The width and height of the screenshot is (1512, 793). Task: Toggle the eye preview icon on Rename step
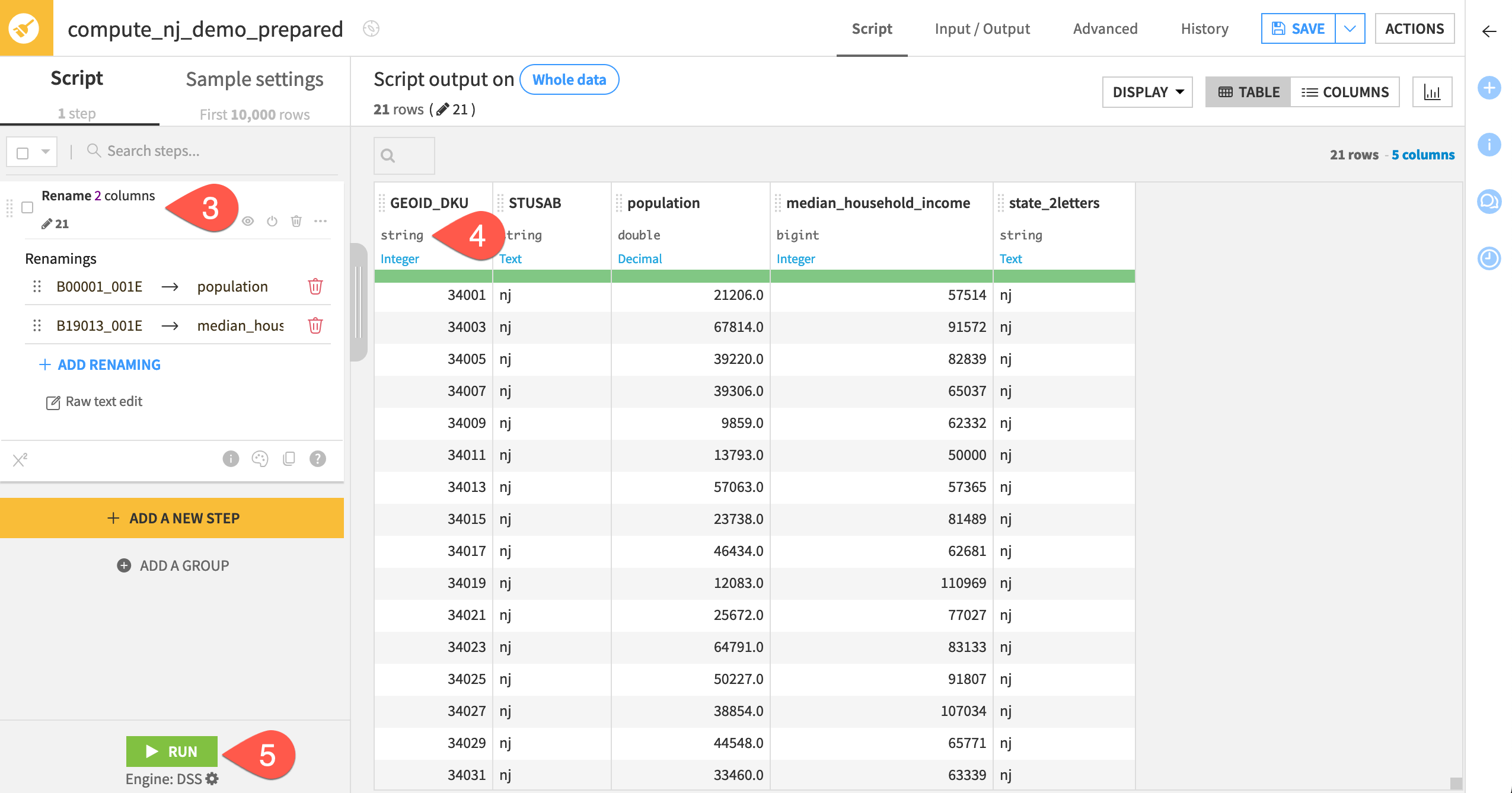(248, 221)
